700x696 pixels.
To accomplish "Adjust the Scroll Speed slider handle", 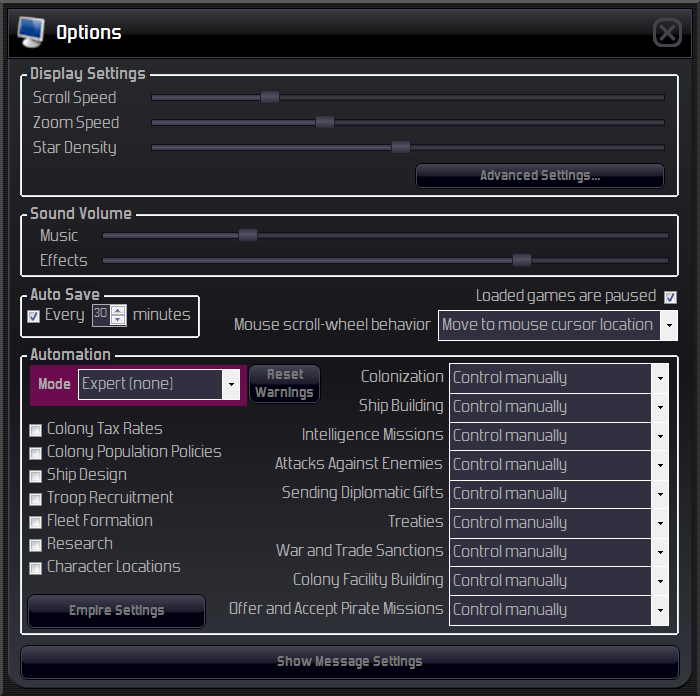I will tap(270, 97).
